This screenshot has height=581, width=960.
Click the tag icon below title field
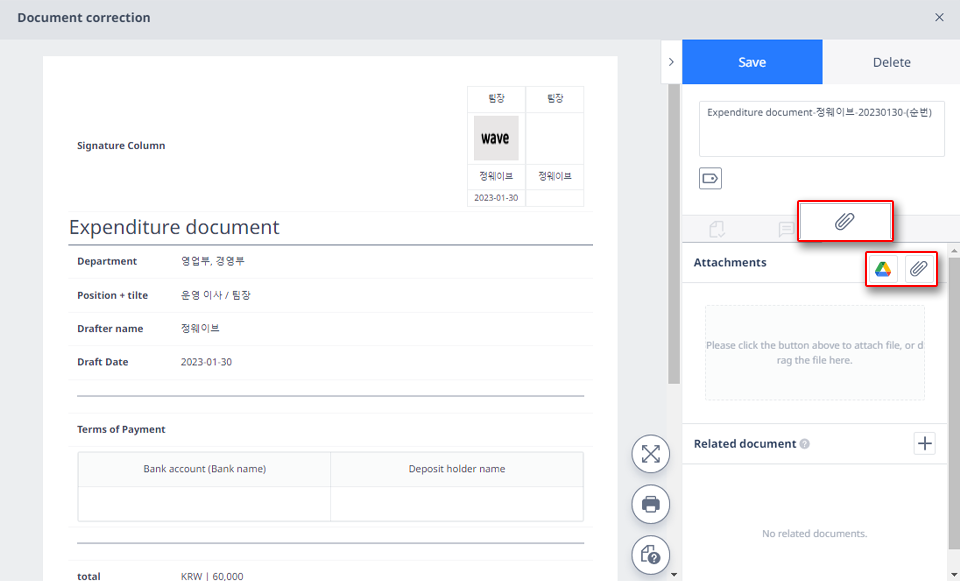711,177
